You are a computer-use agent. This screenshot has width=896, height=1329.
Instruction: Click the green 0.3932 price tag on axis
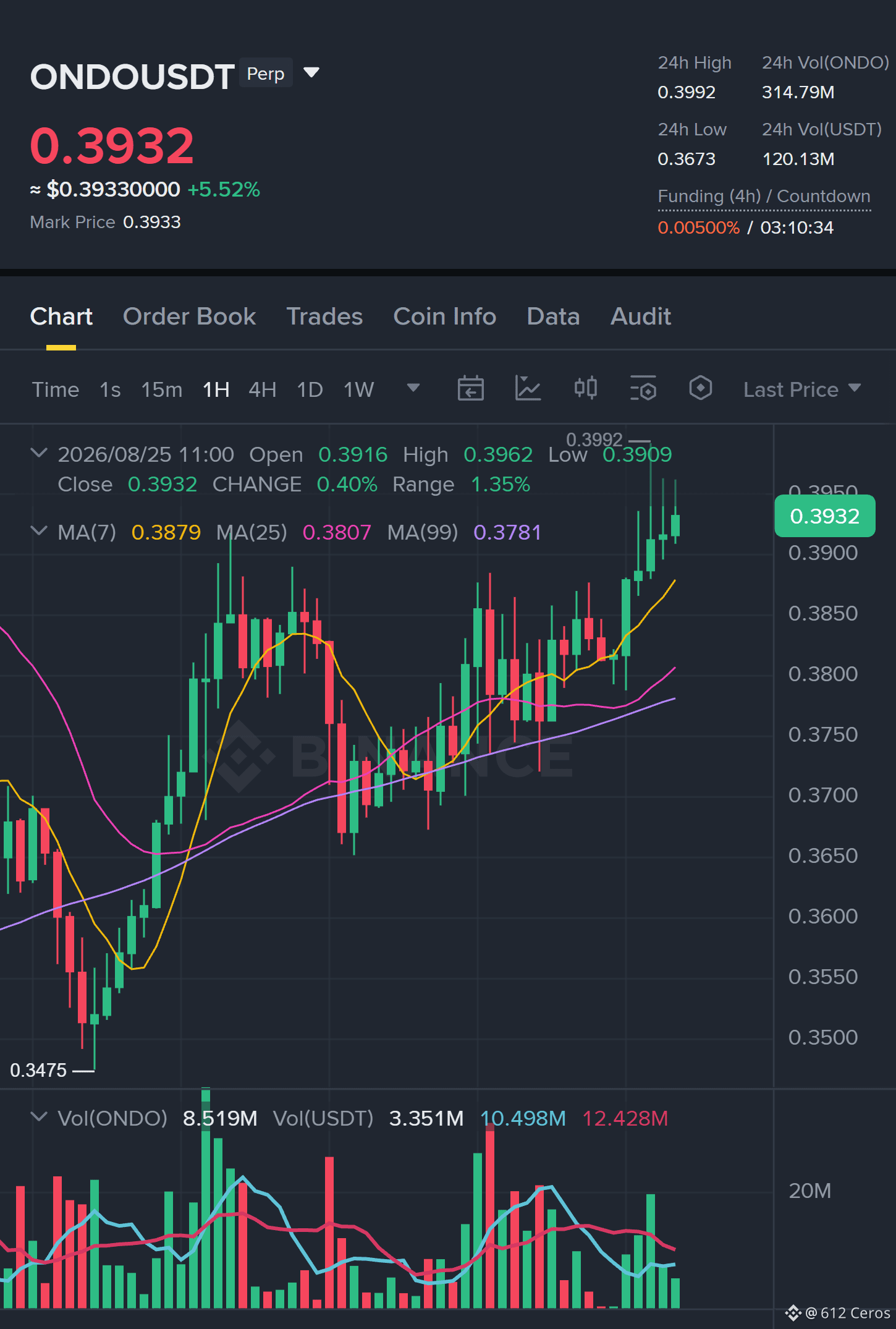click(825, 516)
